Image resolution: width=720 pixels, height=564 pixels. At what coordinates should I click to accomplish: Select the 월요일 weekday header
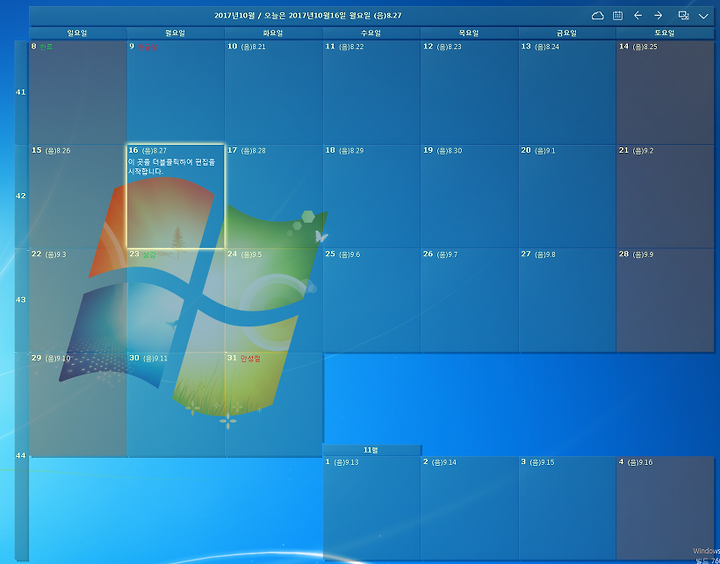175,33
